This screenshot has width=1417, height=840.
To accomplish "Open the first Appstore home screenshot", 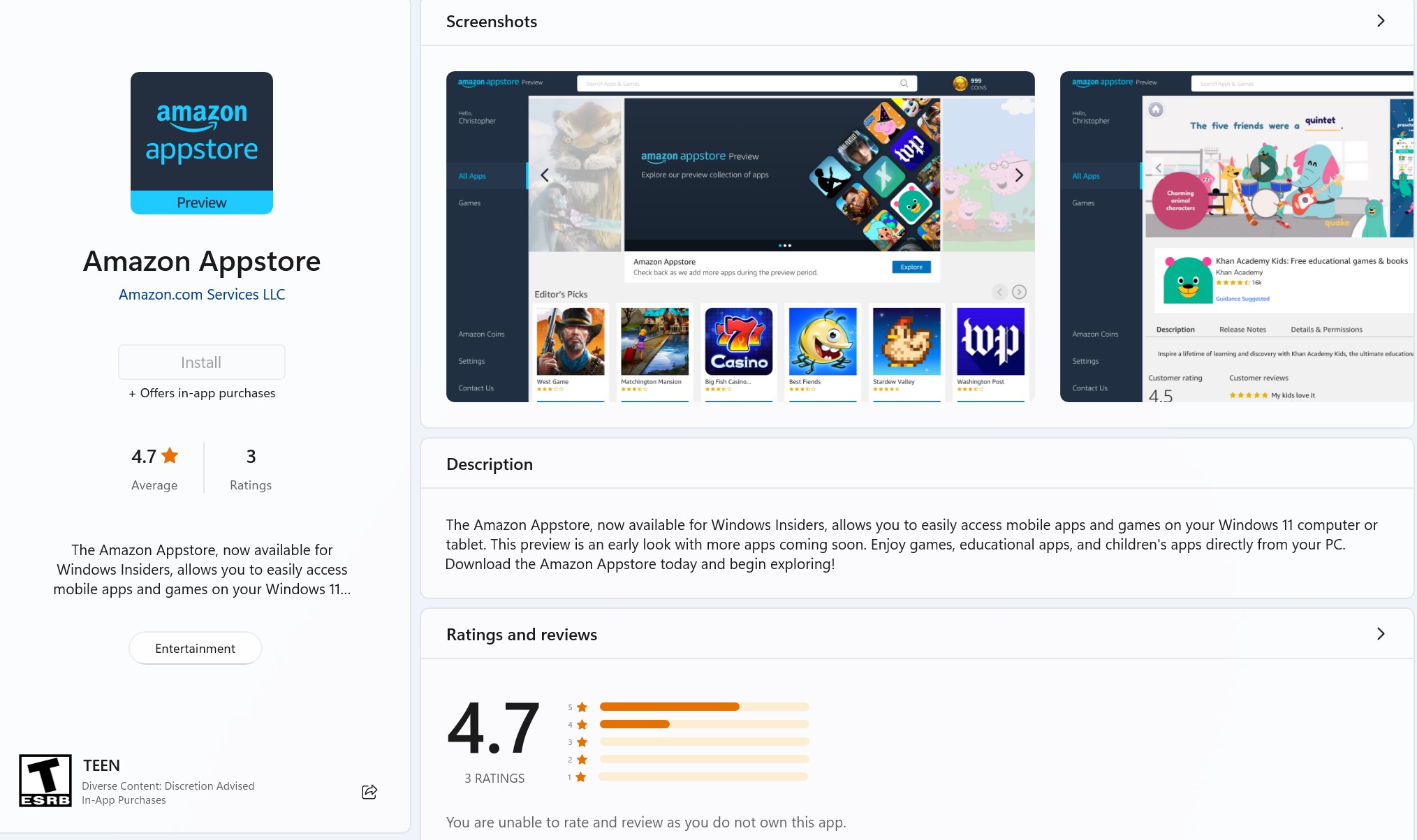I will (740, 237).
